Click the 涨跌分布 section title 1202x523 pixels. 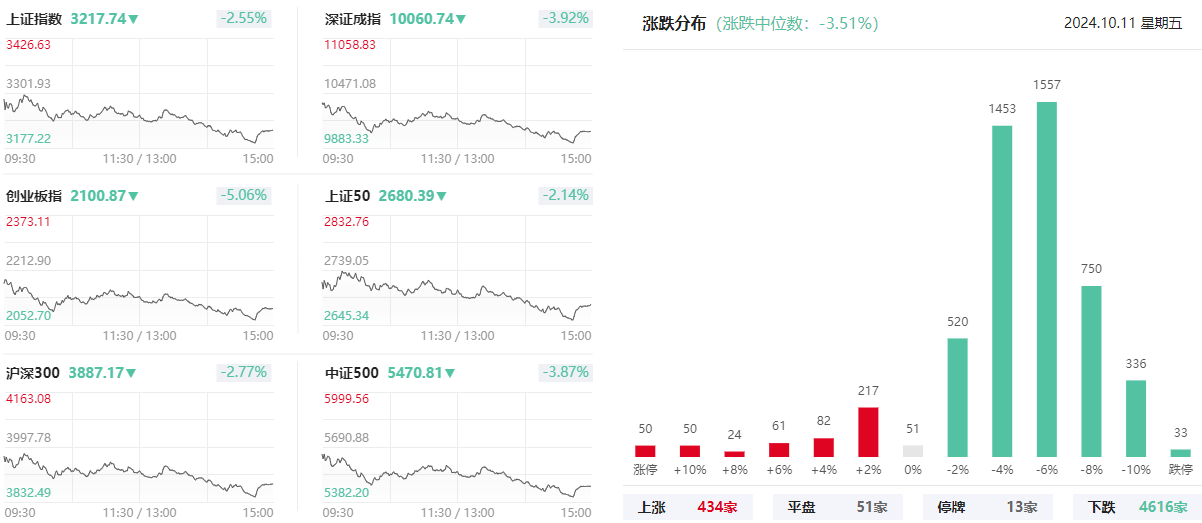pos(673,24)
